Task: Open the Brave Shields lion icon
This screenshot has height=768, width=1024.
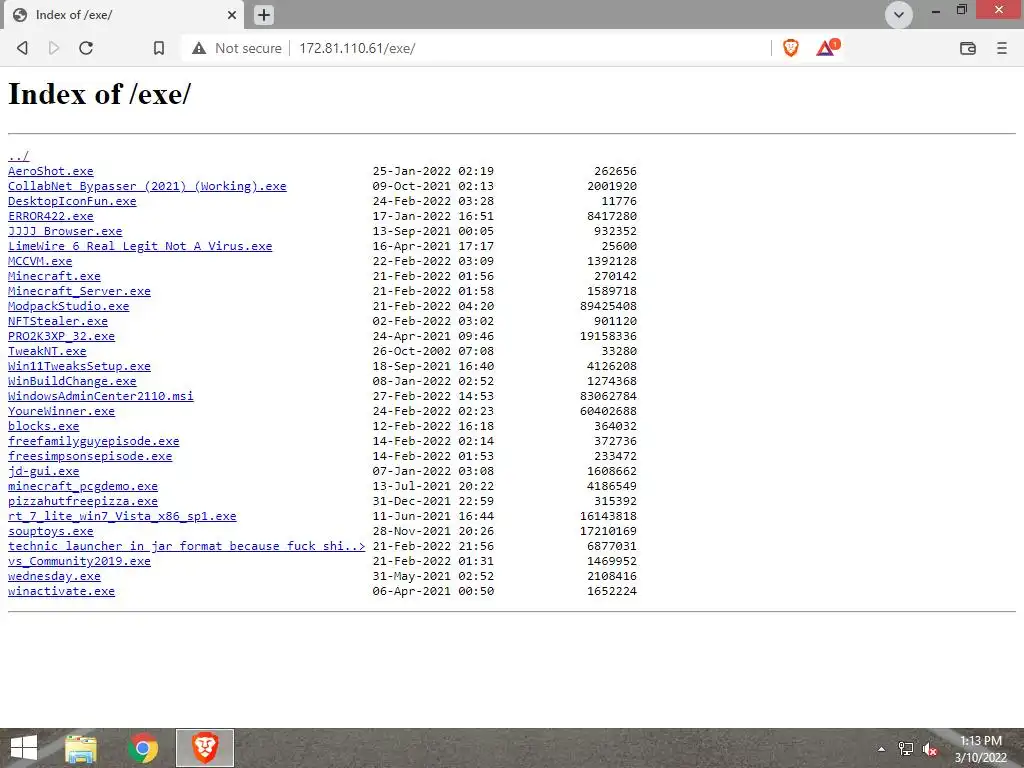Action: pyautogui.click(x=791, y=48)
